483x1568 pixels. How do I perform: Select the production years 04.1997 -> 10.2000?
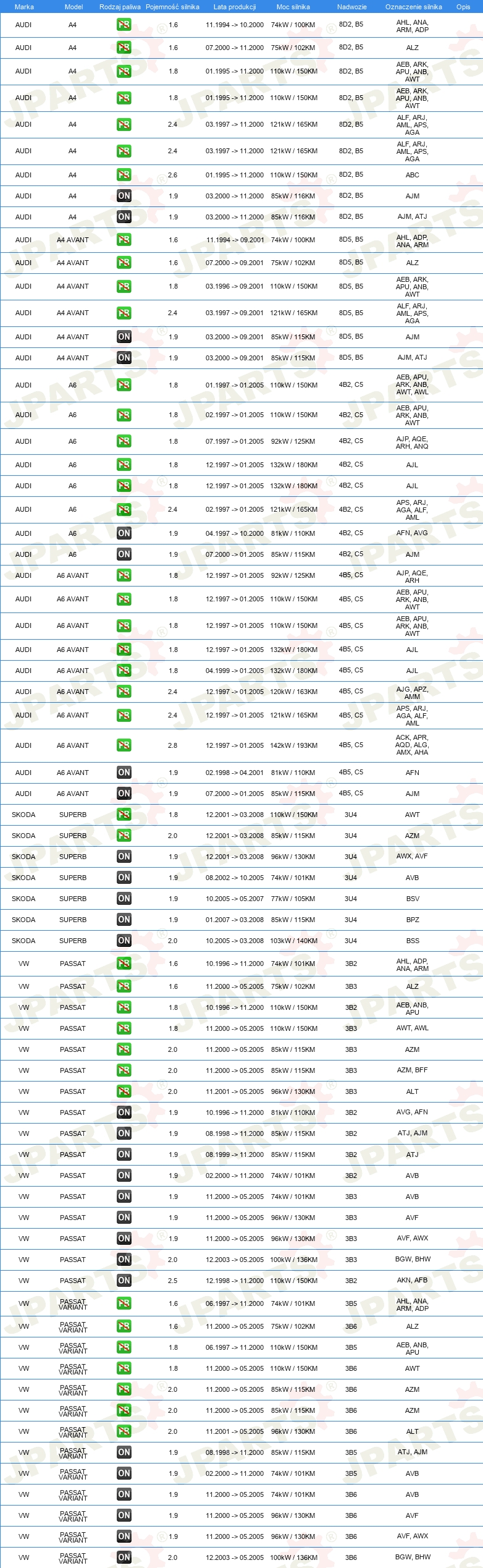click(235, 533)
